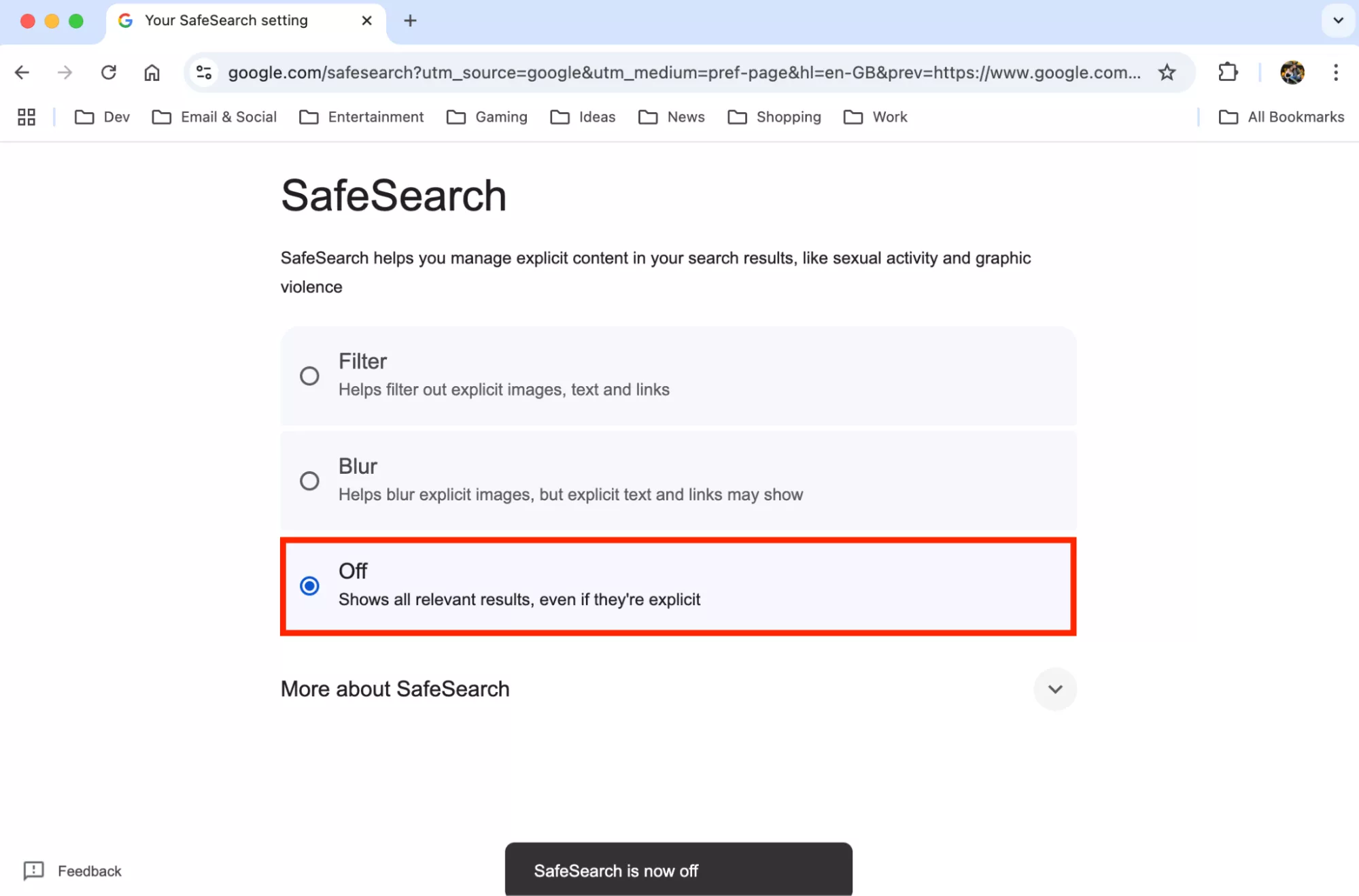Open the Entertainment bookmarks folder

(362, 117)
